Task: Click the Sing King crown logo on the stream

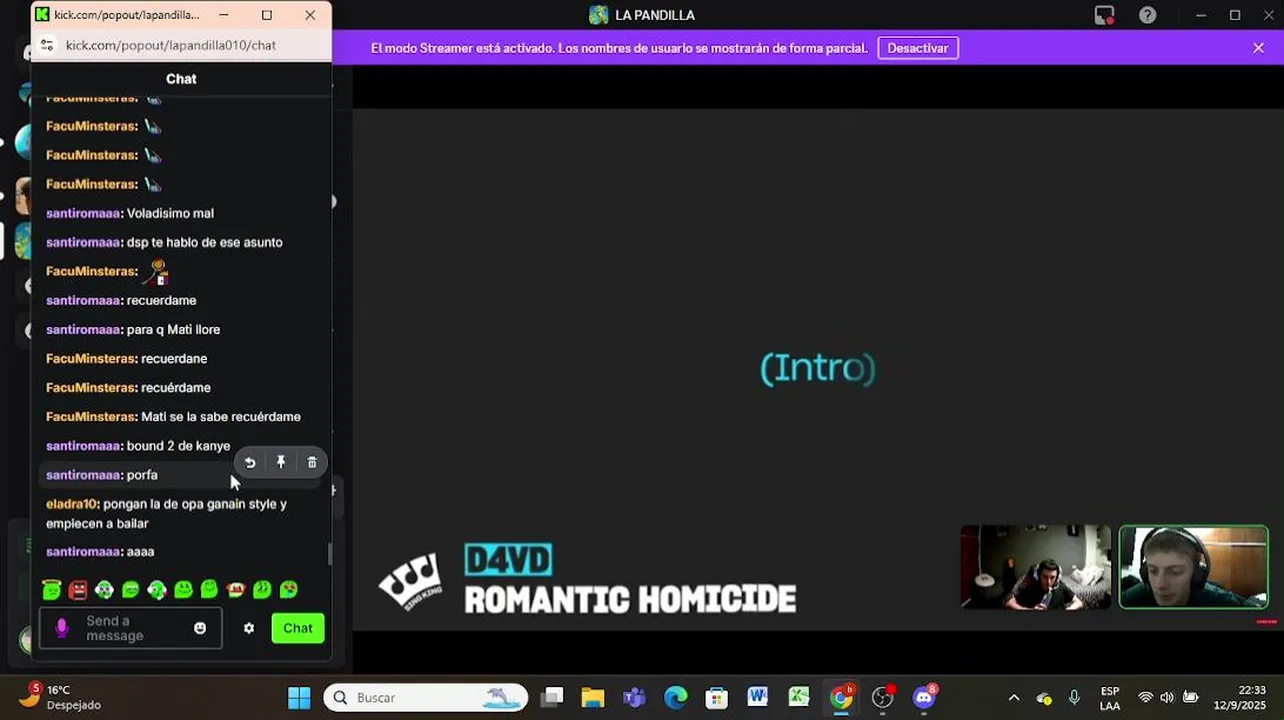Action: 410,580
